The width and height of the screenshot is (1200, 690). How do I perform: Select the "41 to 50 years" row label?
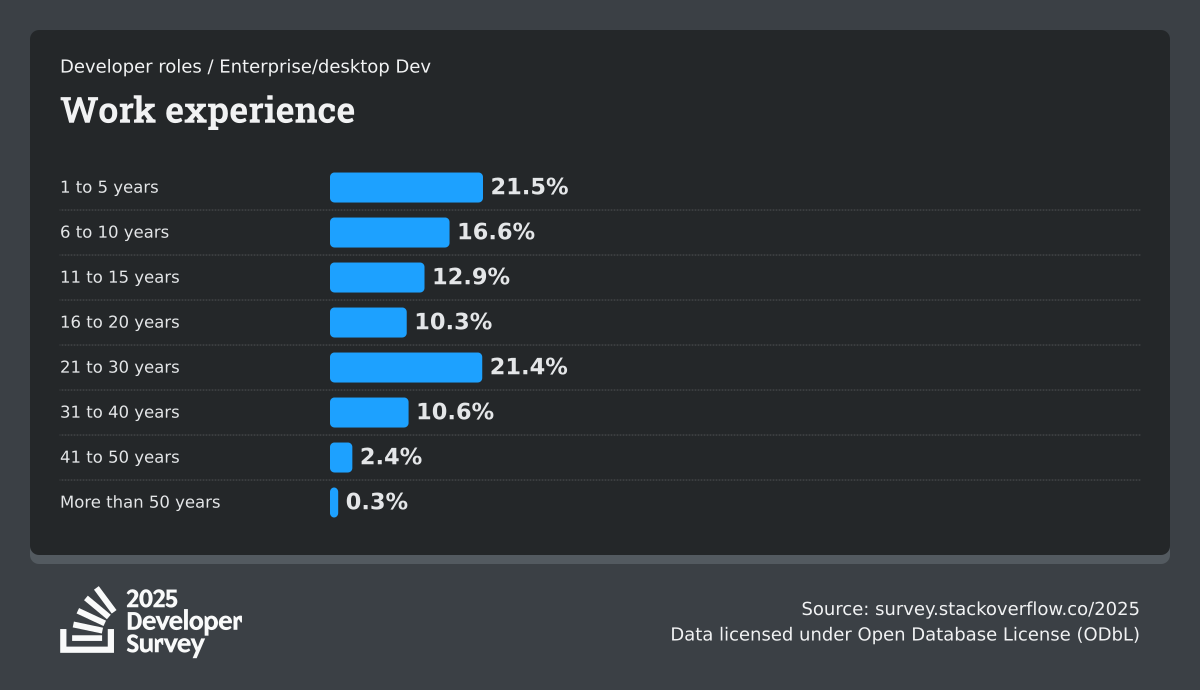coord(120,457)
